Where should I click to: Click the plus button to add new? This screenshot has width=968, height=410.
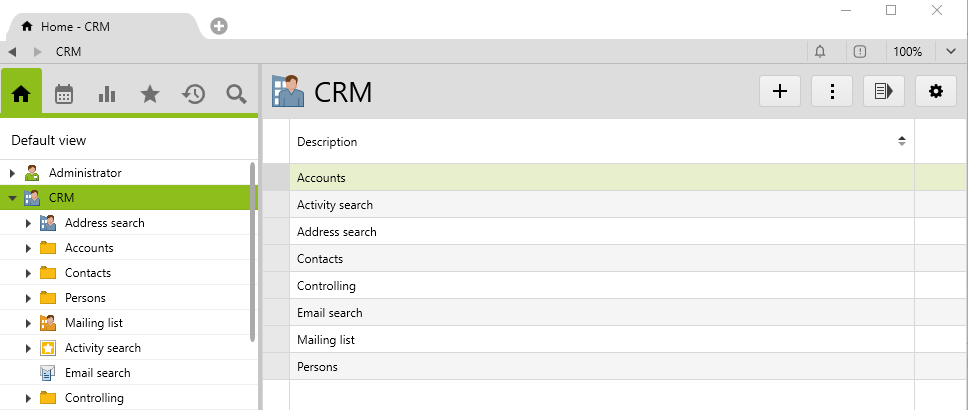tap(780, 91)
